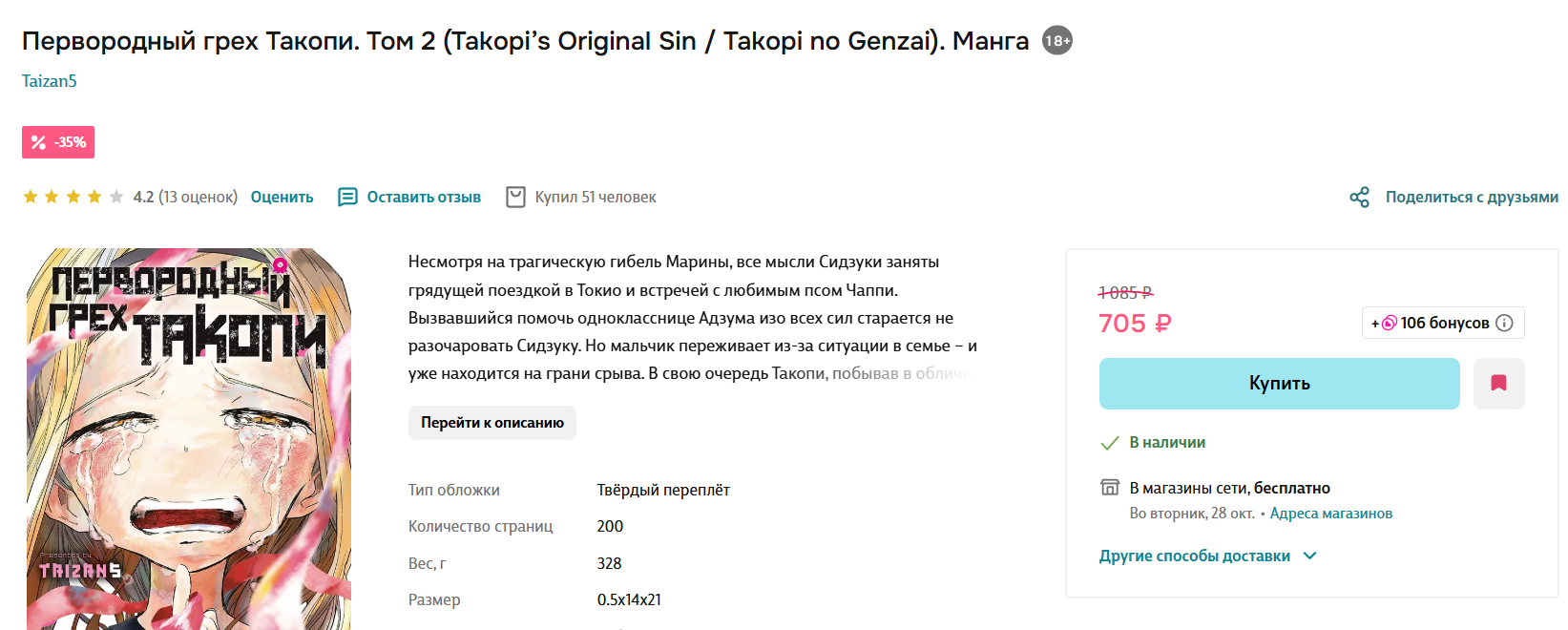
Task: Open 'Другие способы доставки' delivery options
Action: click(x=1194, y=556)
